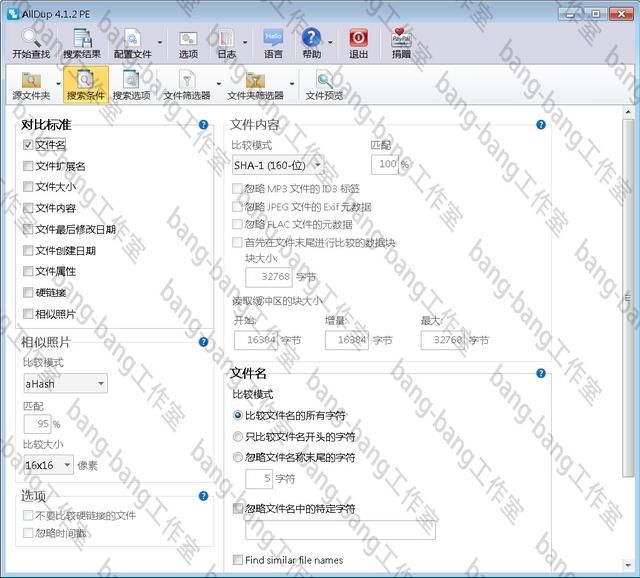Toggle 忽略 FLAC 文件的元数据 checkbox

237,224
